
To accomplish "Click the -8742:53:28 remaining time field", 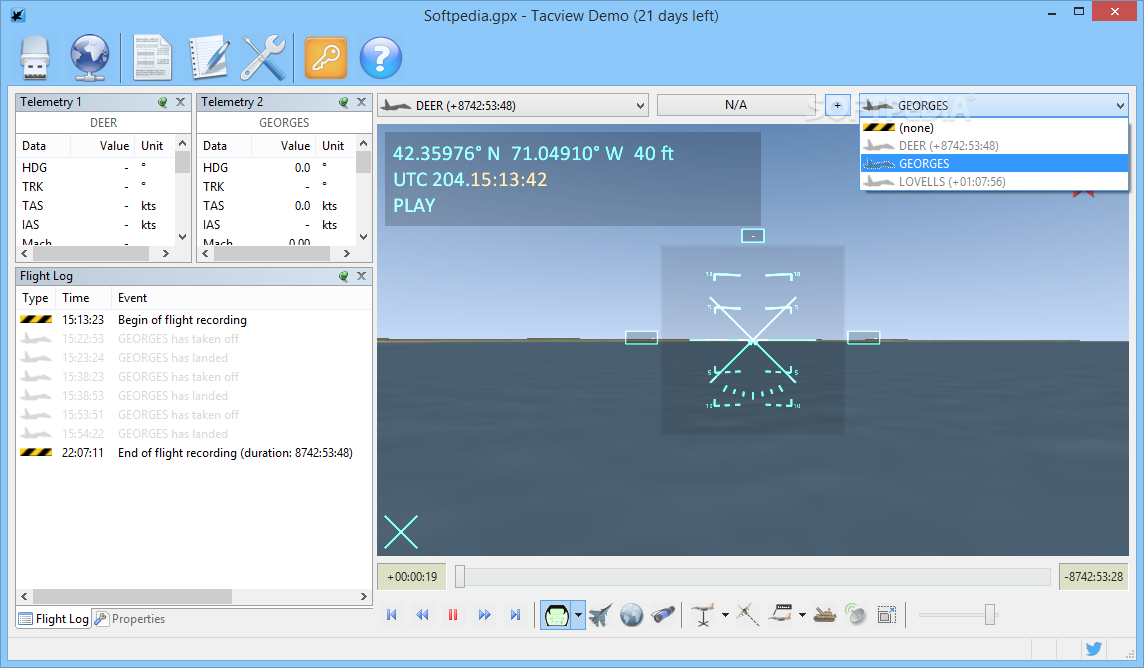I will (1093, 577).
